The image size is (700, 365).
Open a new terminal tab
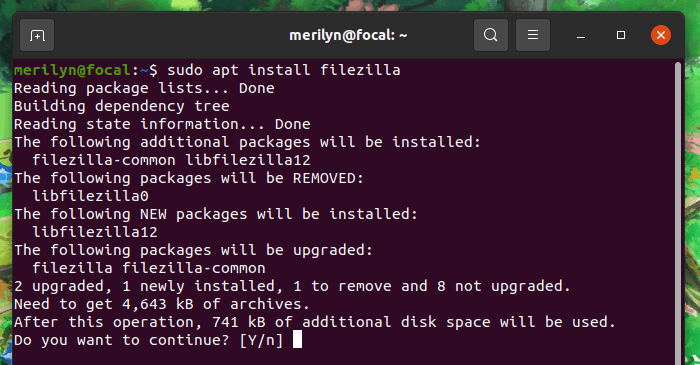pos(37,35)
